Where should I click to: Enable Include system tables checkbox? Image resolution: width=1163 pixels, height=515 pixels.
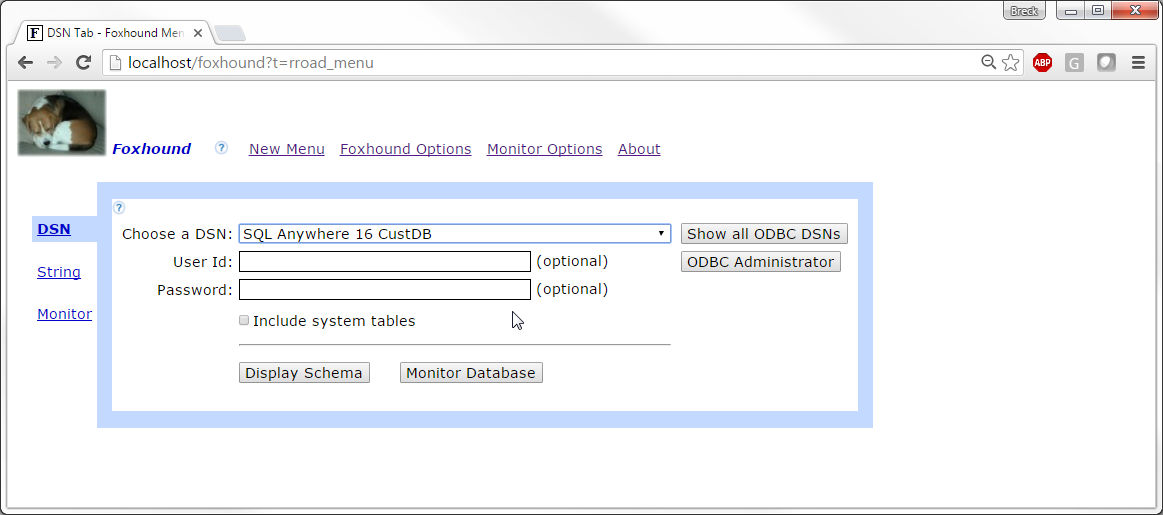244,321
